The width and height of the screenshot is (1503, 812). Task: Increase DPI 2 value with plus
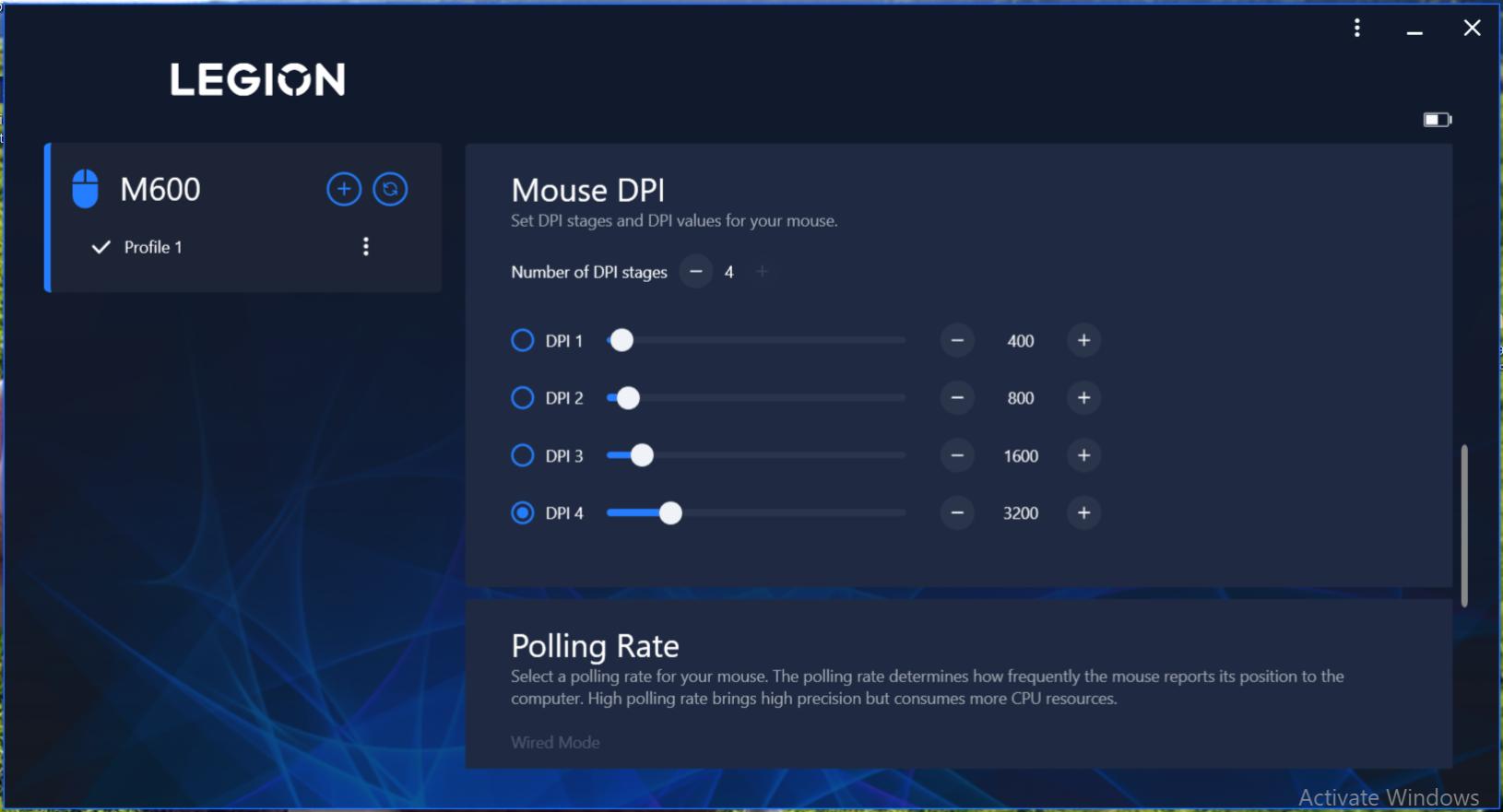(1083, 398)
